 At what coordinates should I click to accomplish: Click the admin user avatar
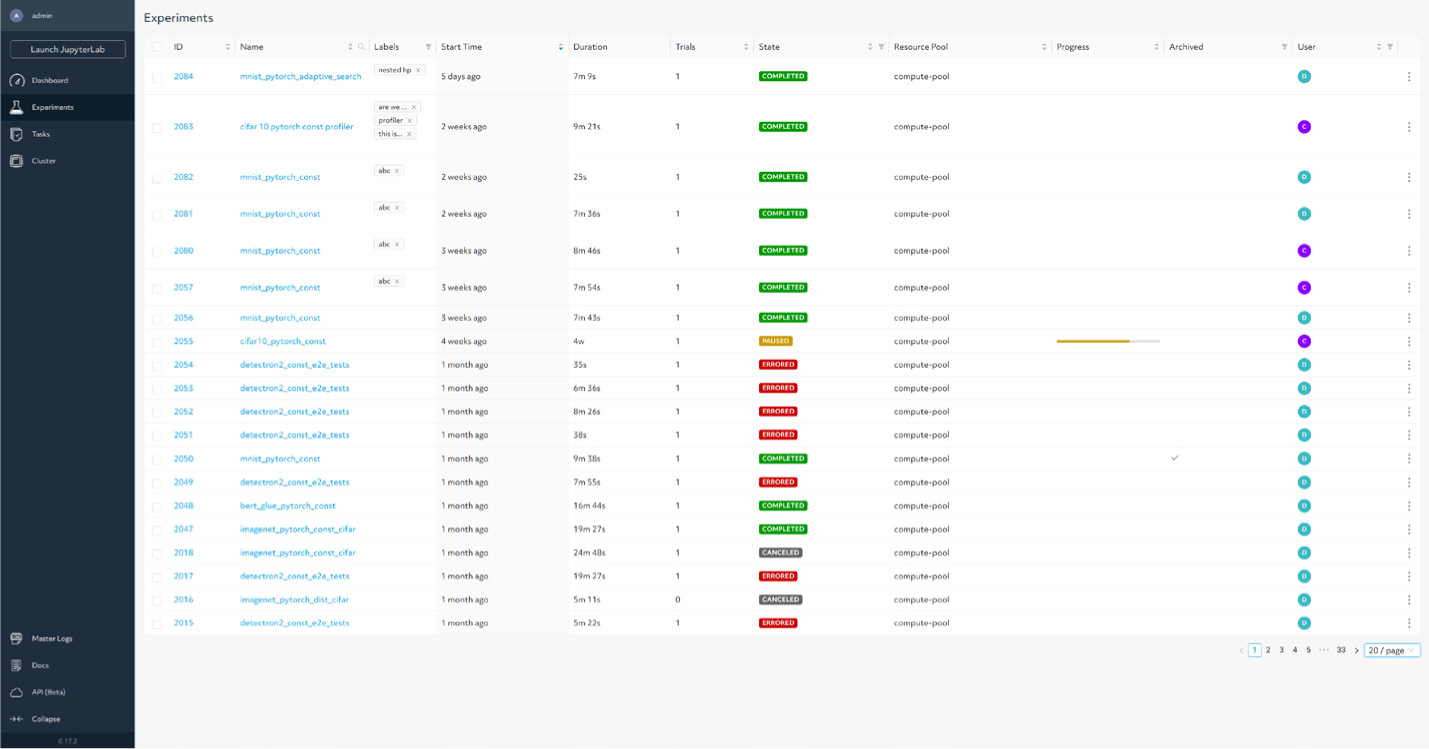16,16
